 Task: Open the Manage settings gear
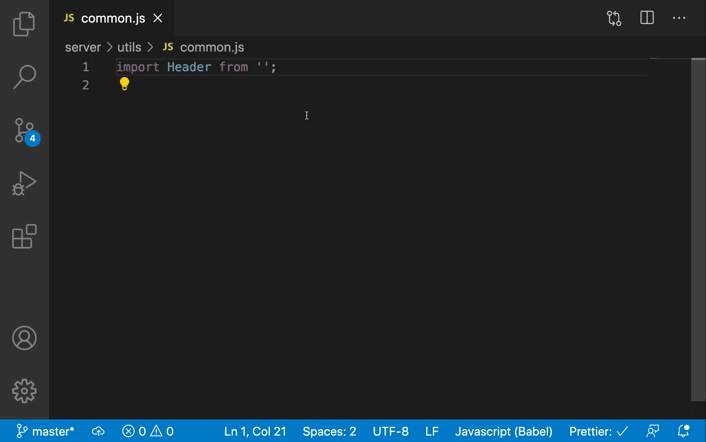coord(24,391)
